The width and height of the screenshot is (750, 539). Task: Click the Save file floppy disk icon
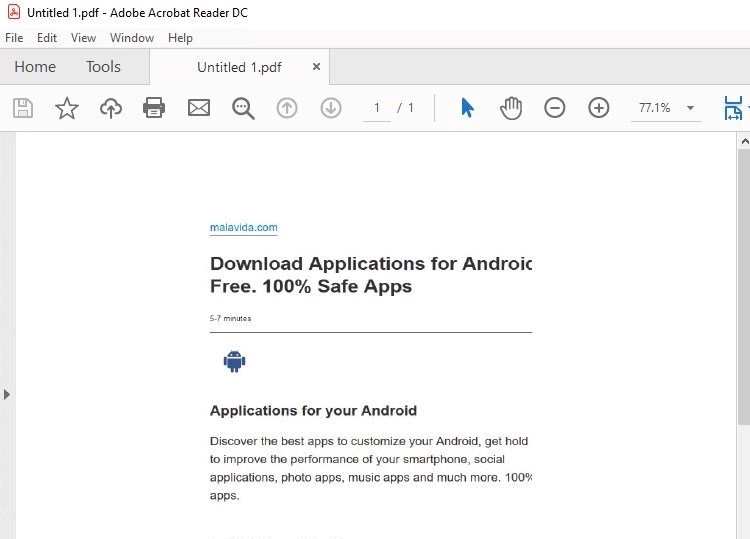click(x=23, y=108)
